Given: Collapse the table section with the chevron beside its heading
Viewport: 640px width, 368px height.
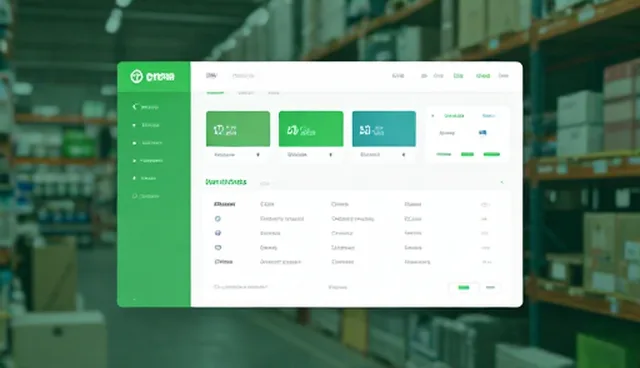Looking at the screenshot, I should coord(502,182).
